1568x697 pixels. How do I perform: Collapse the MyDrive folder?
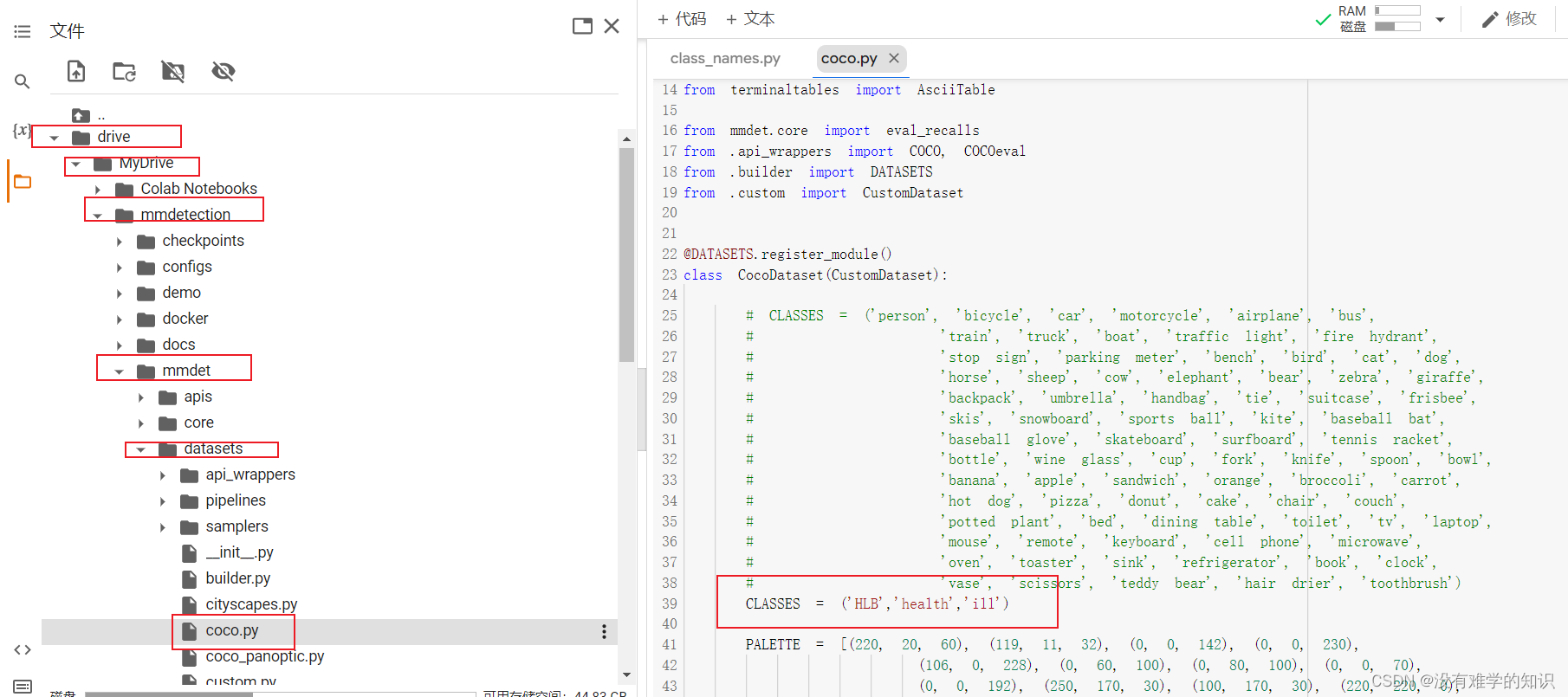point(76,164)
